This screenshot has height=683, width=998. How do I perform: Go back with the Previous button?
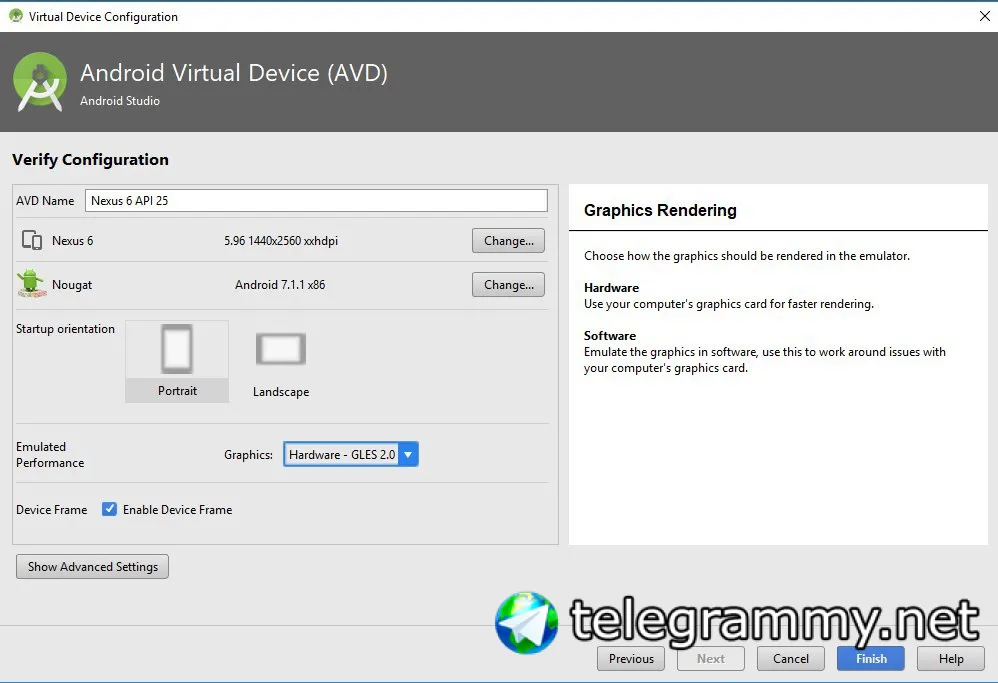[x=631, y=659]
